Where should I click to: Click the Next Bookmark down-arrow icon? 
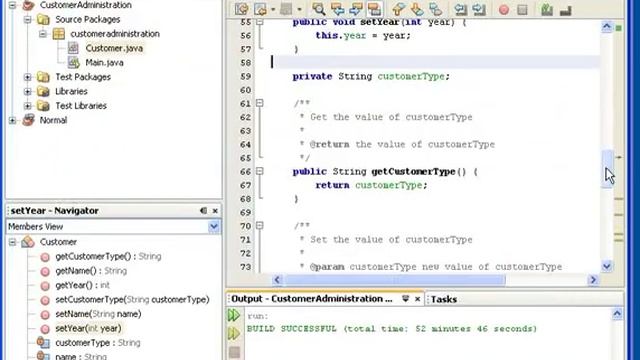pos(417,9)
